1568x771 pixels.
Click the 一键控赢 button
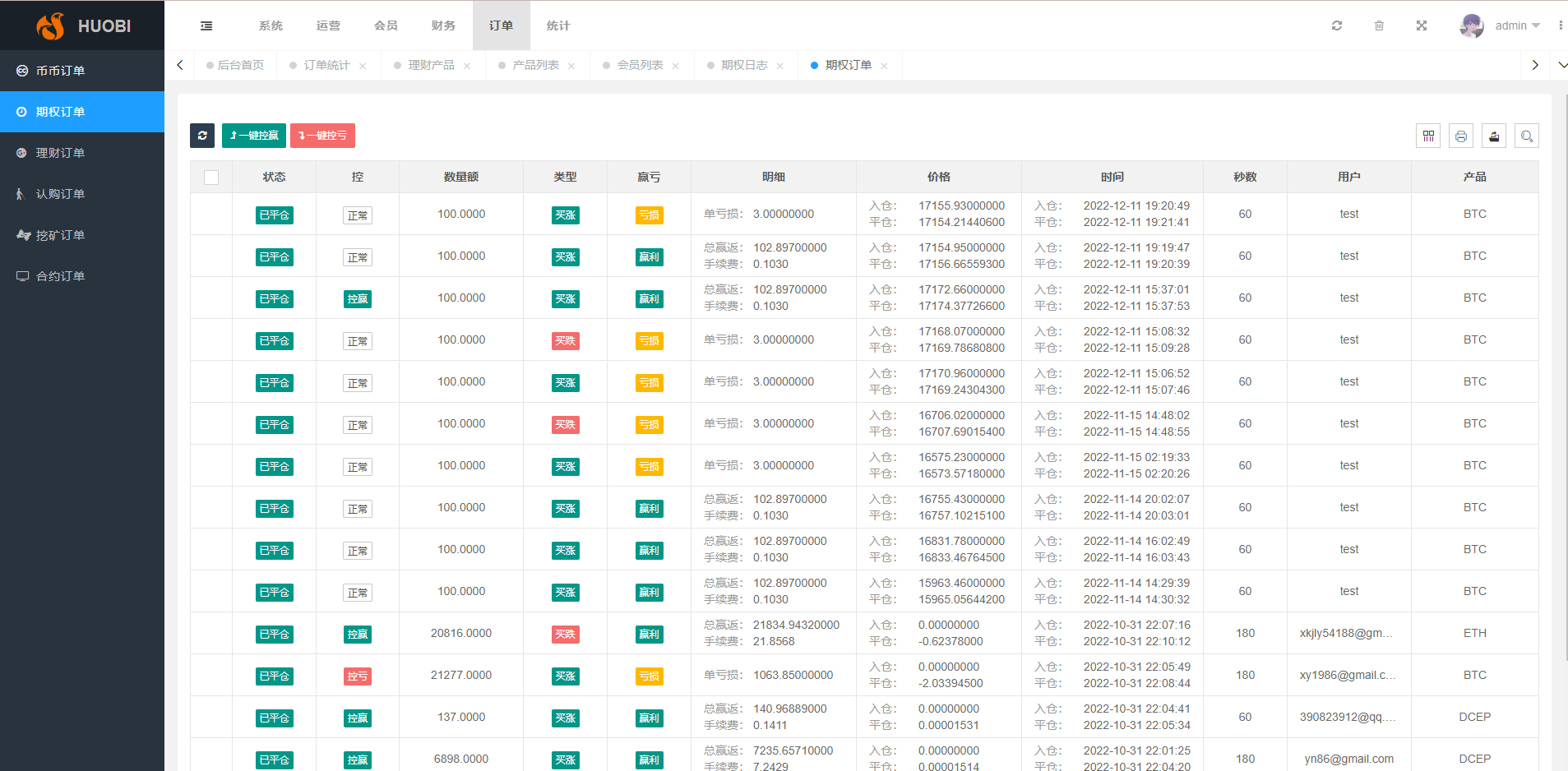pyautogui.click(x=253, y=136)
